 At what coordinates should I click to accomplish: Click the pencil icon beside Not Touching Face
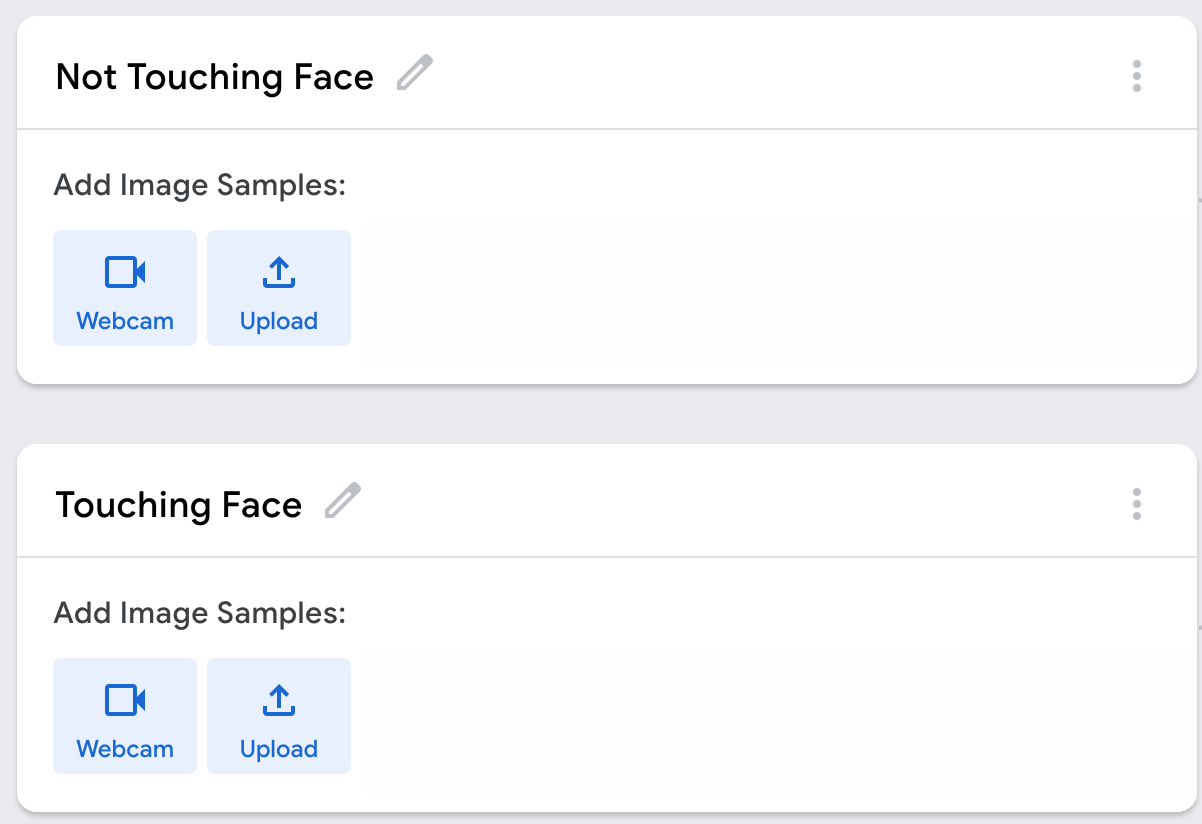414,74
